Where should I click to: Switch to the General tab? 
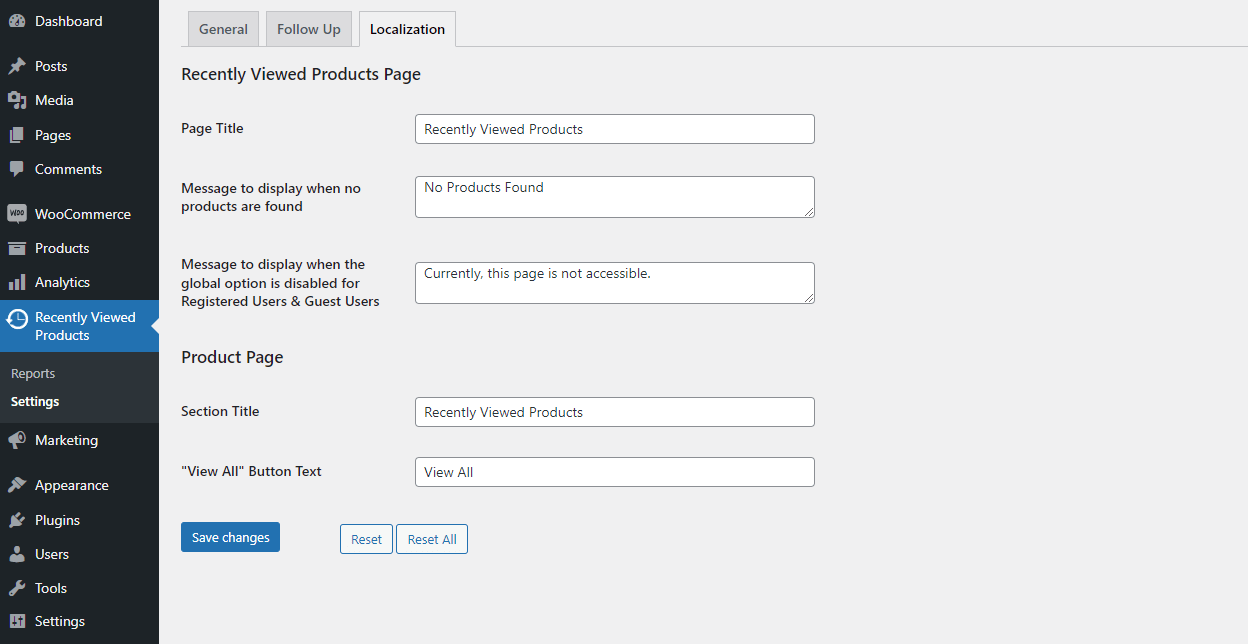223,29
